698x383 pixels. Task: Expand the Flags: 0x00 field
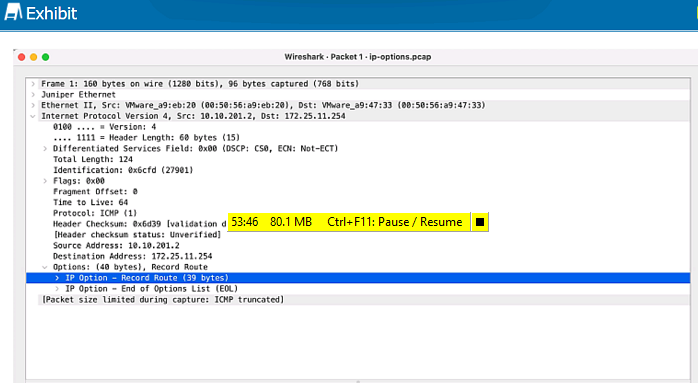click(45, 181)
